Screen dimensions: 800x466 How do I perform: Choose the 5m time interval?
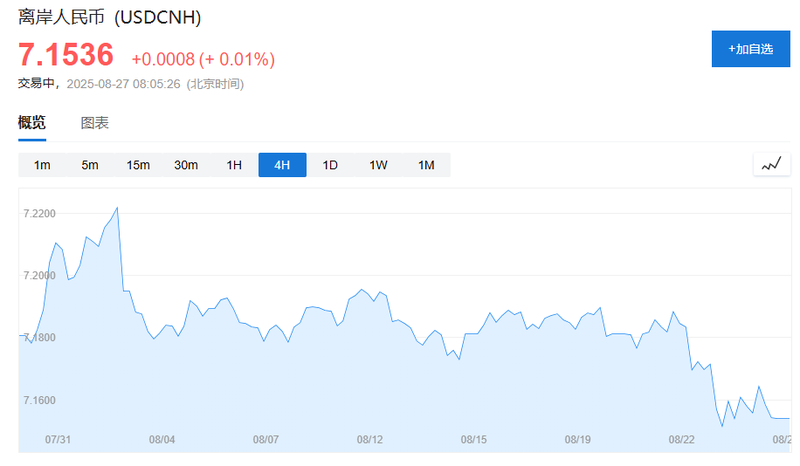pyautogui.click(x=90, y=165)
